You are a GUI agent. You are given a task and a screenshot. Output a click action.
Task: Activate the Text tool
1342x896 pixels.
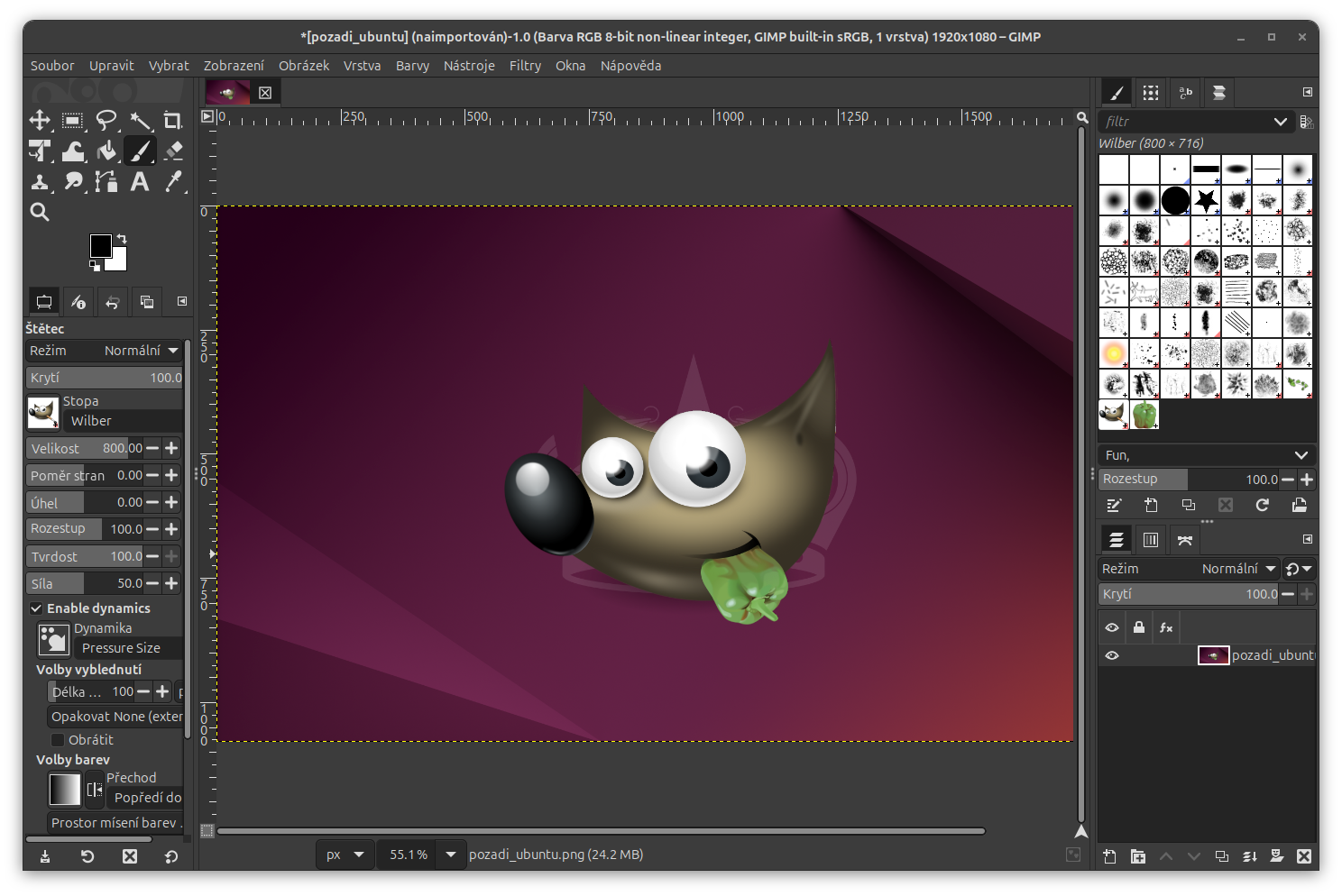(140, 182)
